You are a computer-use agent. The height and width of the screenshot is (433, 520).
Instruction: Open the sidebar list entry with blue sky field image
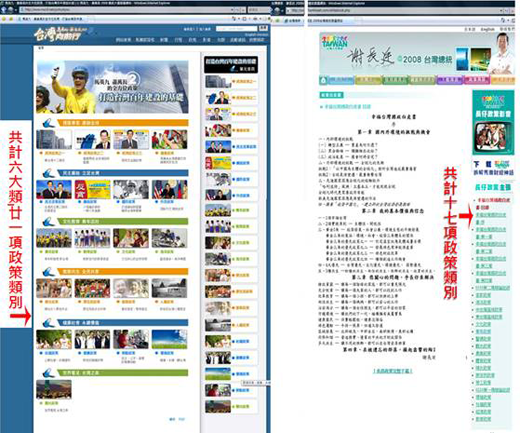pos(231,374)
